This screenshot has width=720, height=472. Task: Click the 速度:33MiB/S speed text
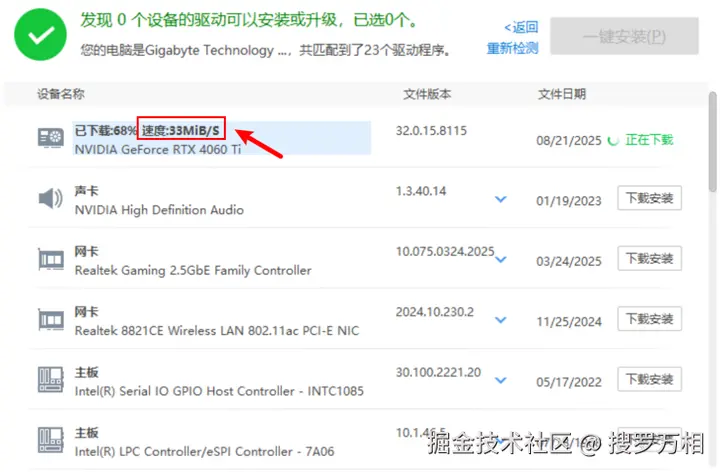[x=181, y=130]
